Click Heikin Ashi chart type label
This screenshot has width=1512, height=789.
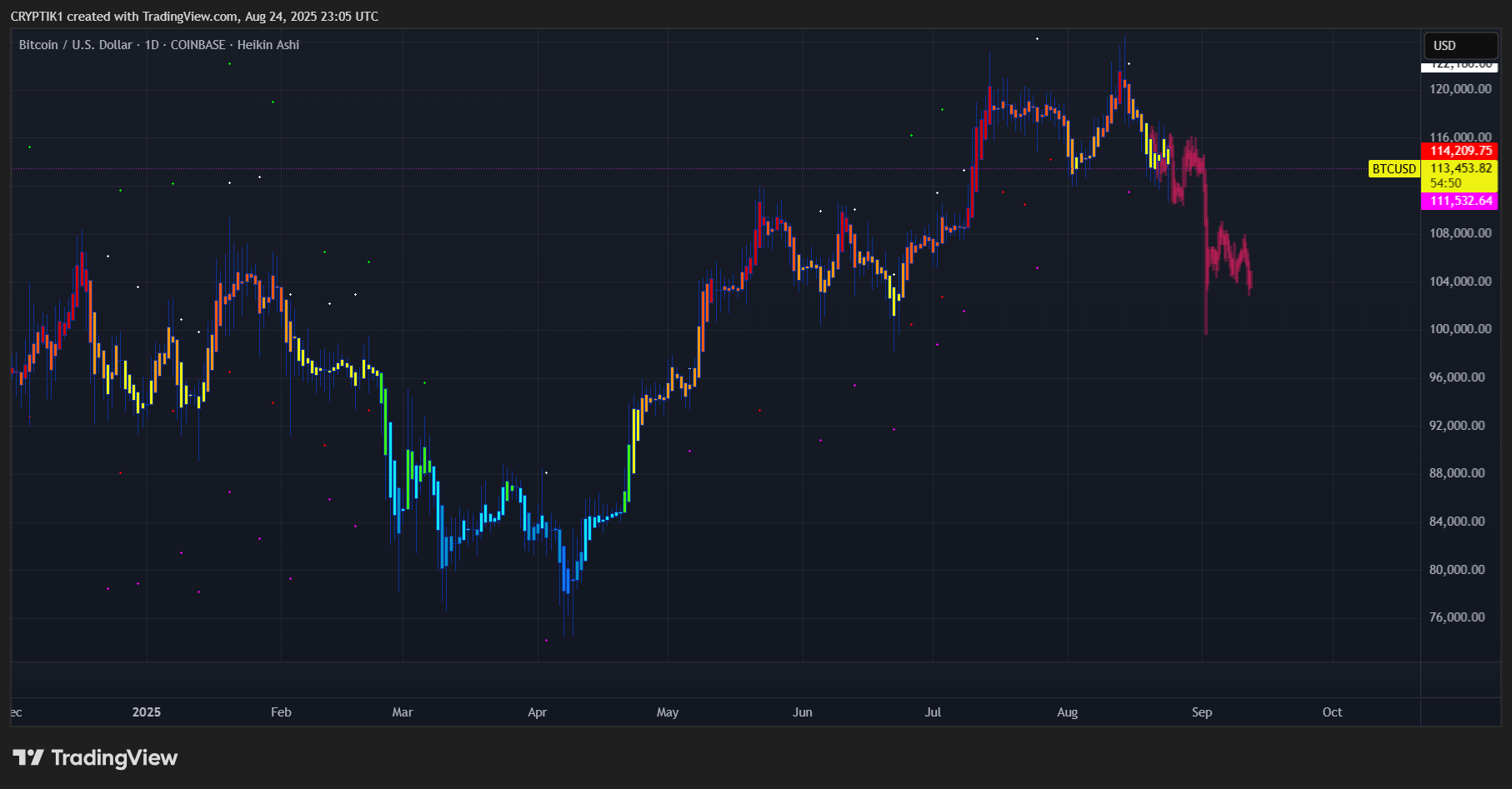click(268, 45)
